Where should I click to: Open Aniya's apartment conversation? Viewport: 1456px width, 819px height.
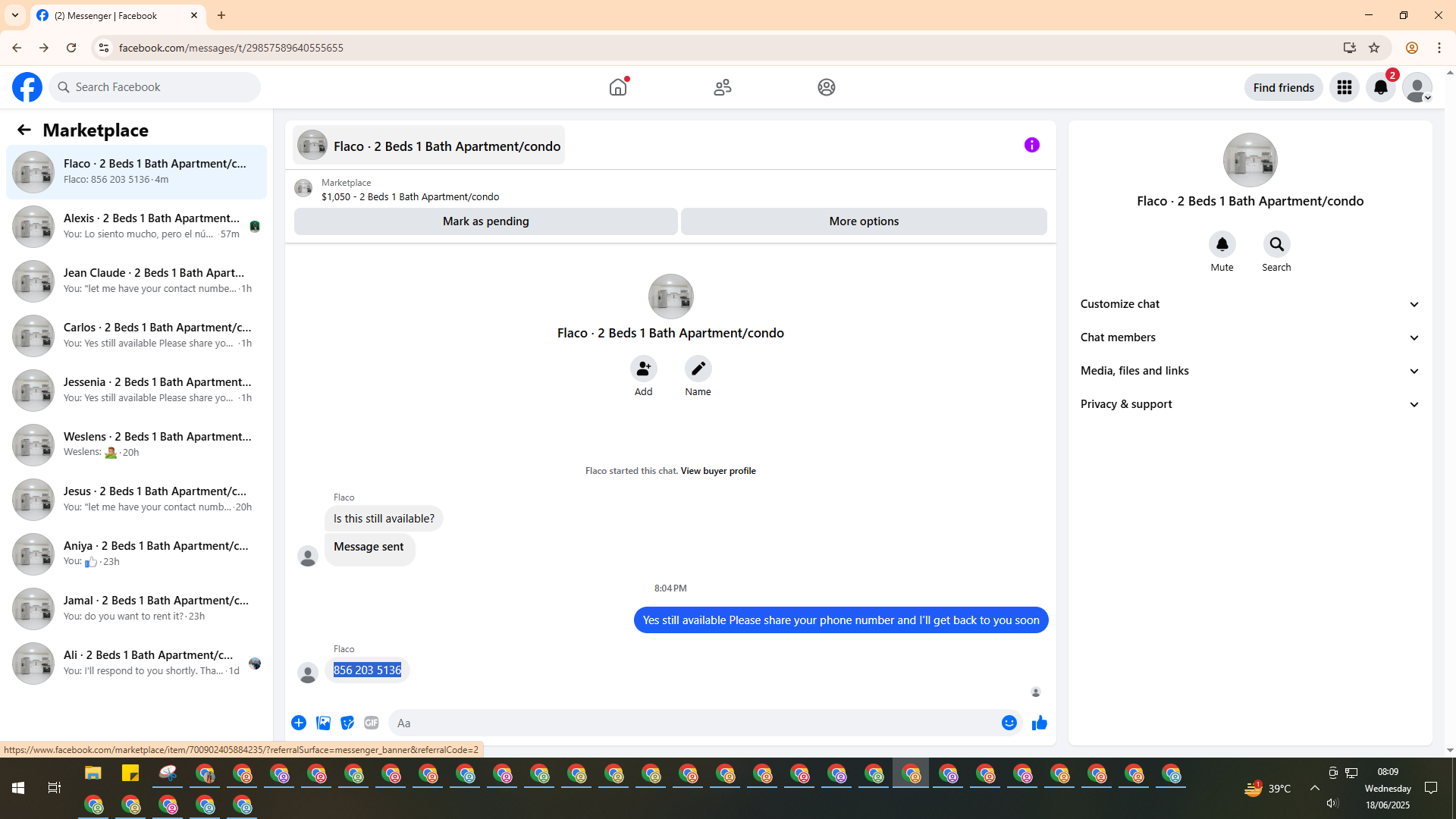[136, 554]
